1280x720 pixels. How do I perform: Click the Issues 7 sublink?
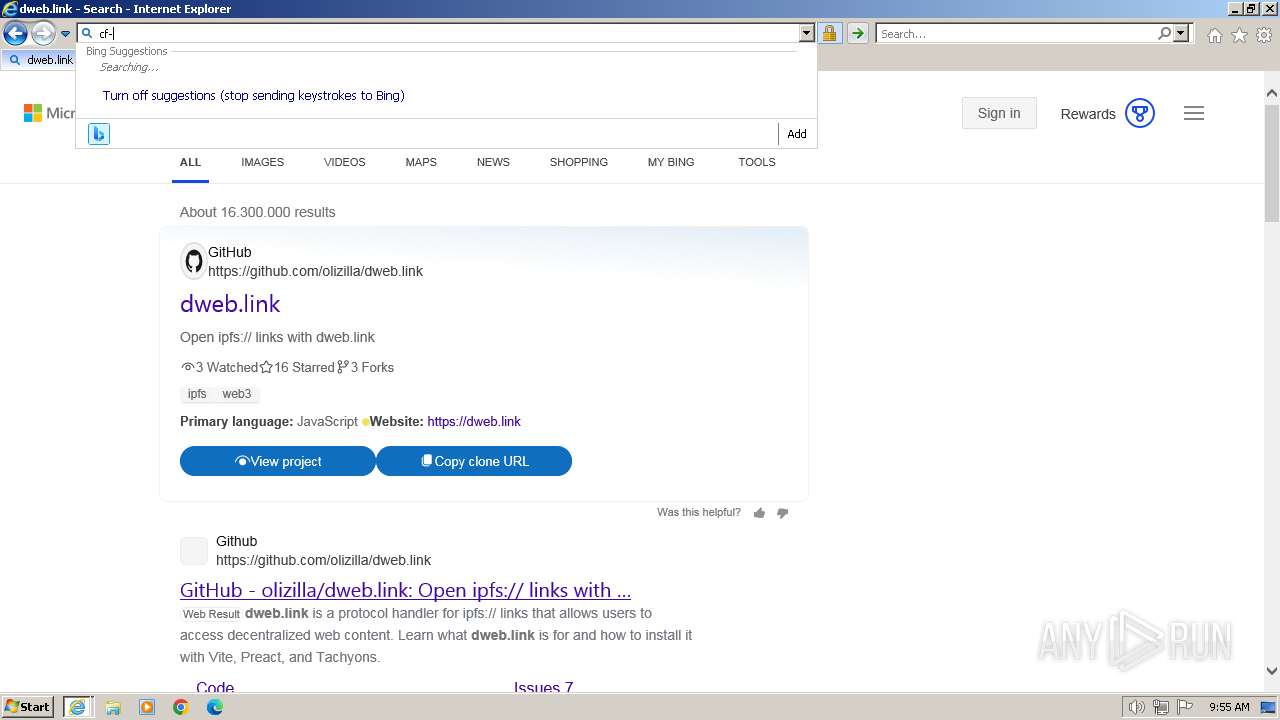(543, 688)
